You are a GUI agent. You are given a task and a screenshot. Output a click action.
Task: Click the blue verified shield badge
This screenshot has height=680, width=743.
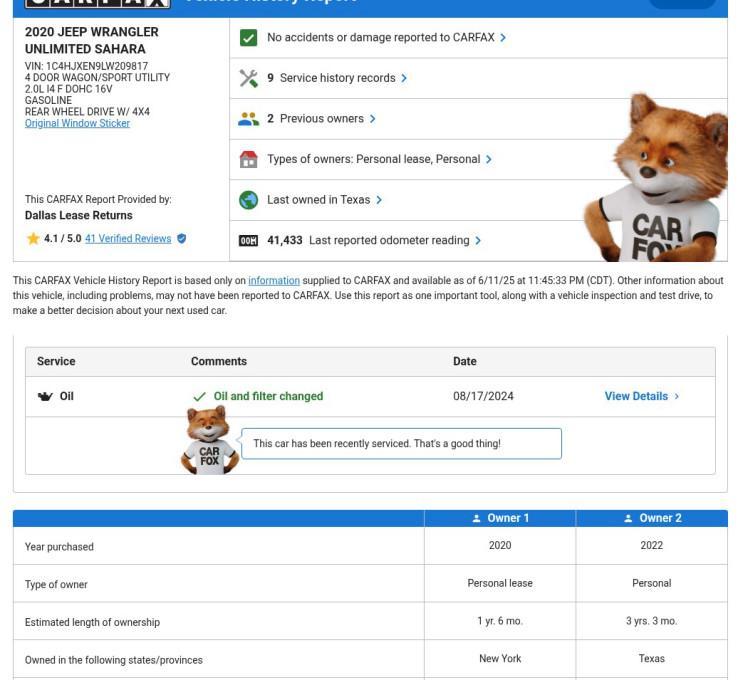click(181, 238)
